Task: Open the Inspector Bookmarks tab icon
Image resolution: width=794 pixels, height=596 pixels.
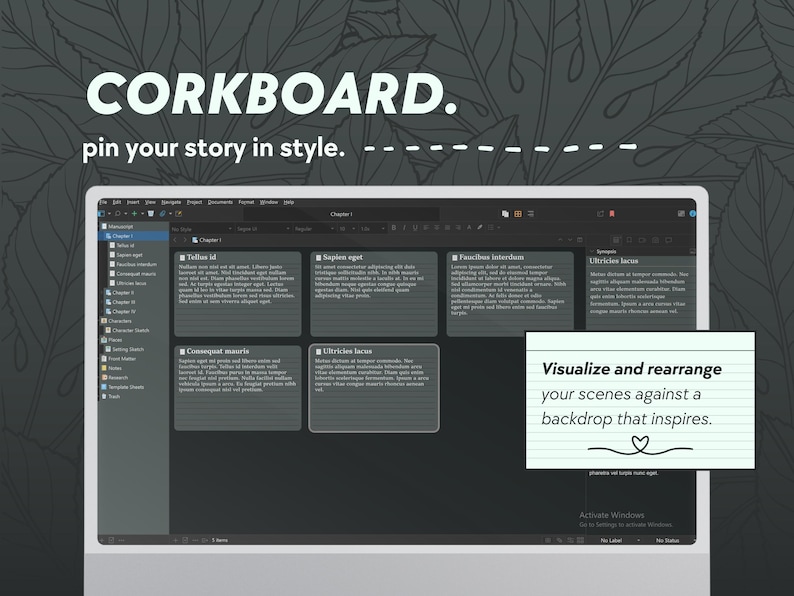Action: (x=629, y=240)
